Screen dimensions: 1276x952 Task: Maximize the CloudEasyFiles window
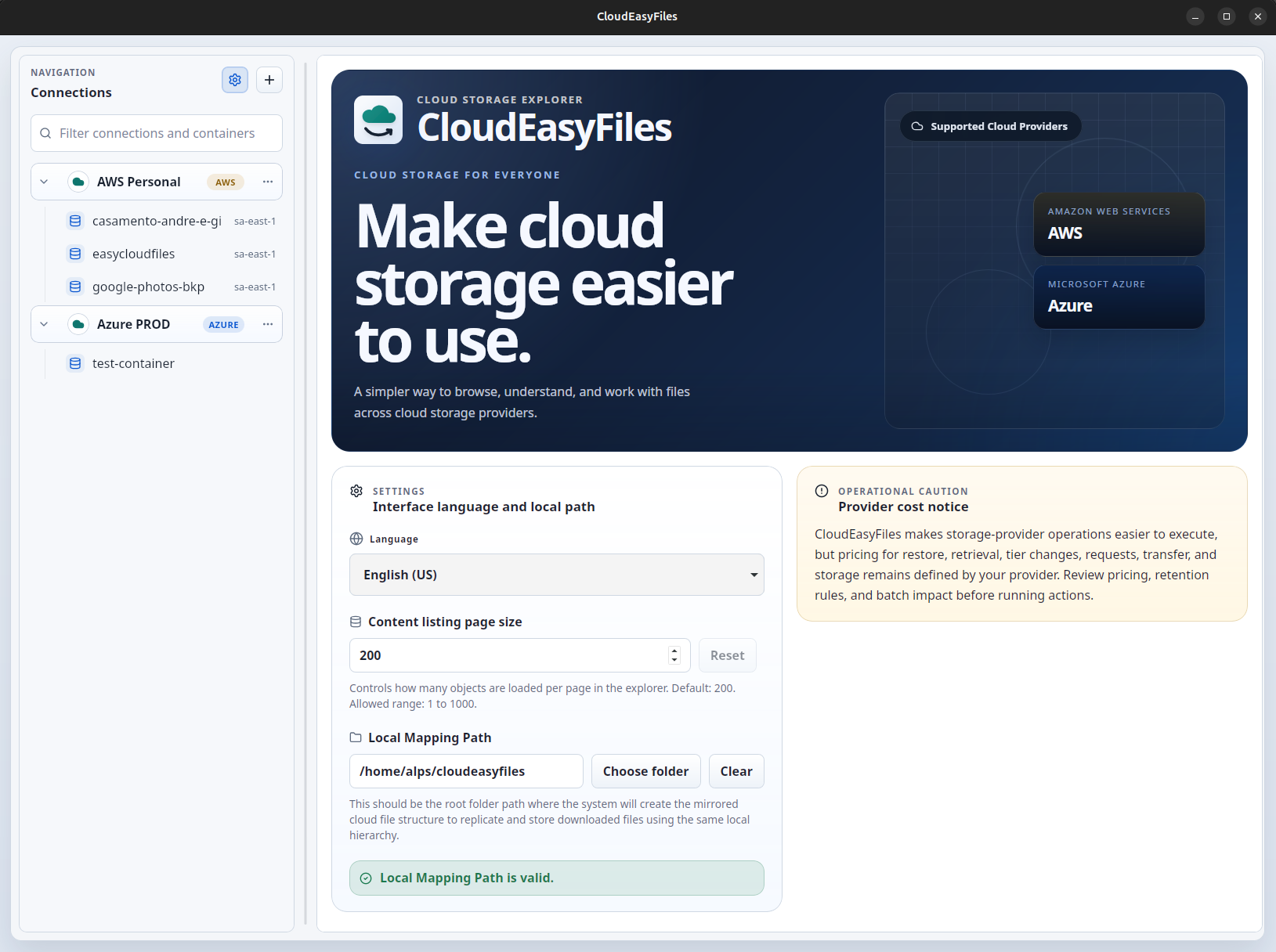[x=1227, y=16]
